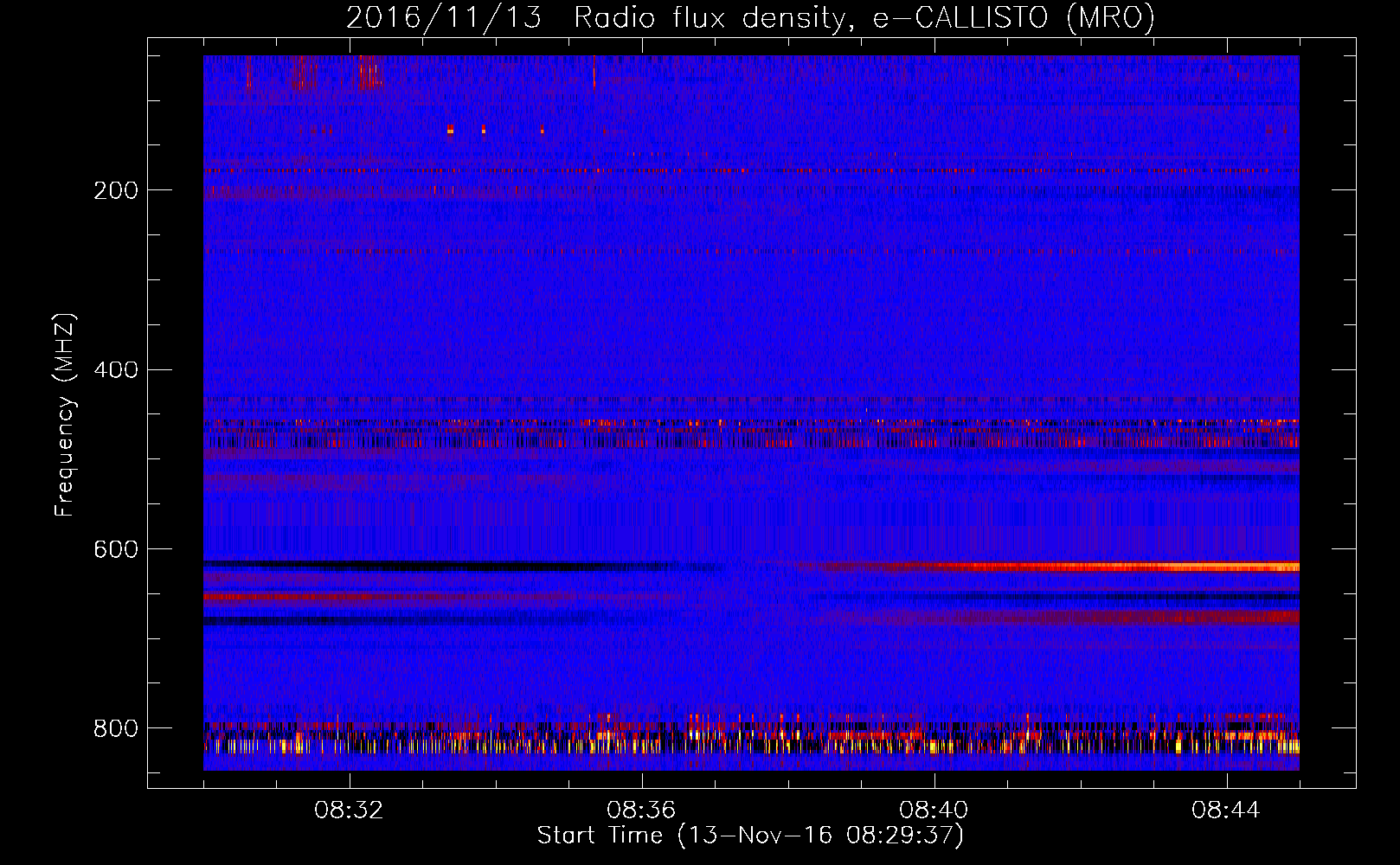Screen dimensions: 1400x865
Task: Click the 800 frequency tick label
Action: click(116, 729)
